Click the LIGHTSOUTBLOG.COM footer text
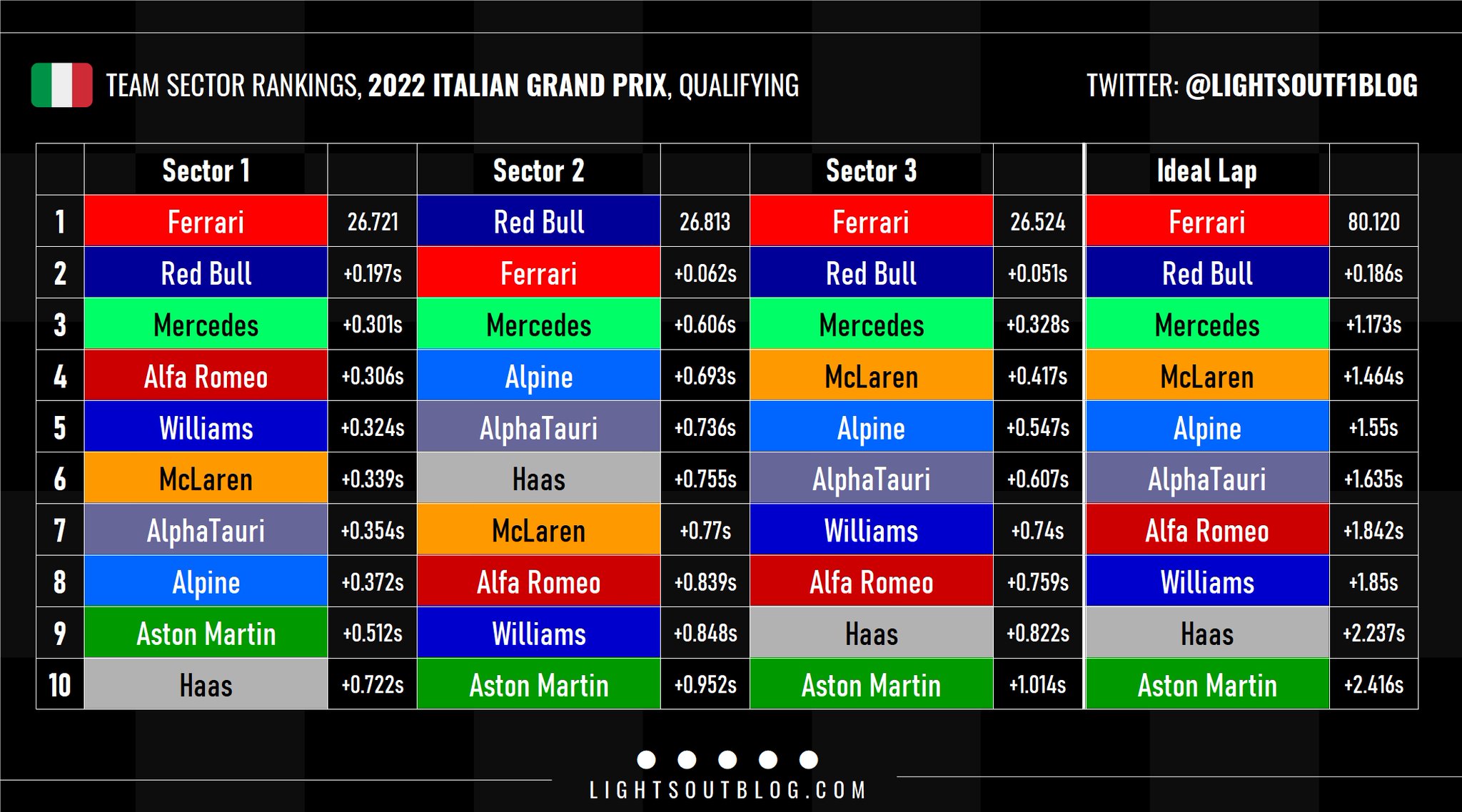Screen dimensions: 1462x812 (x=727, y=791)
